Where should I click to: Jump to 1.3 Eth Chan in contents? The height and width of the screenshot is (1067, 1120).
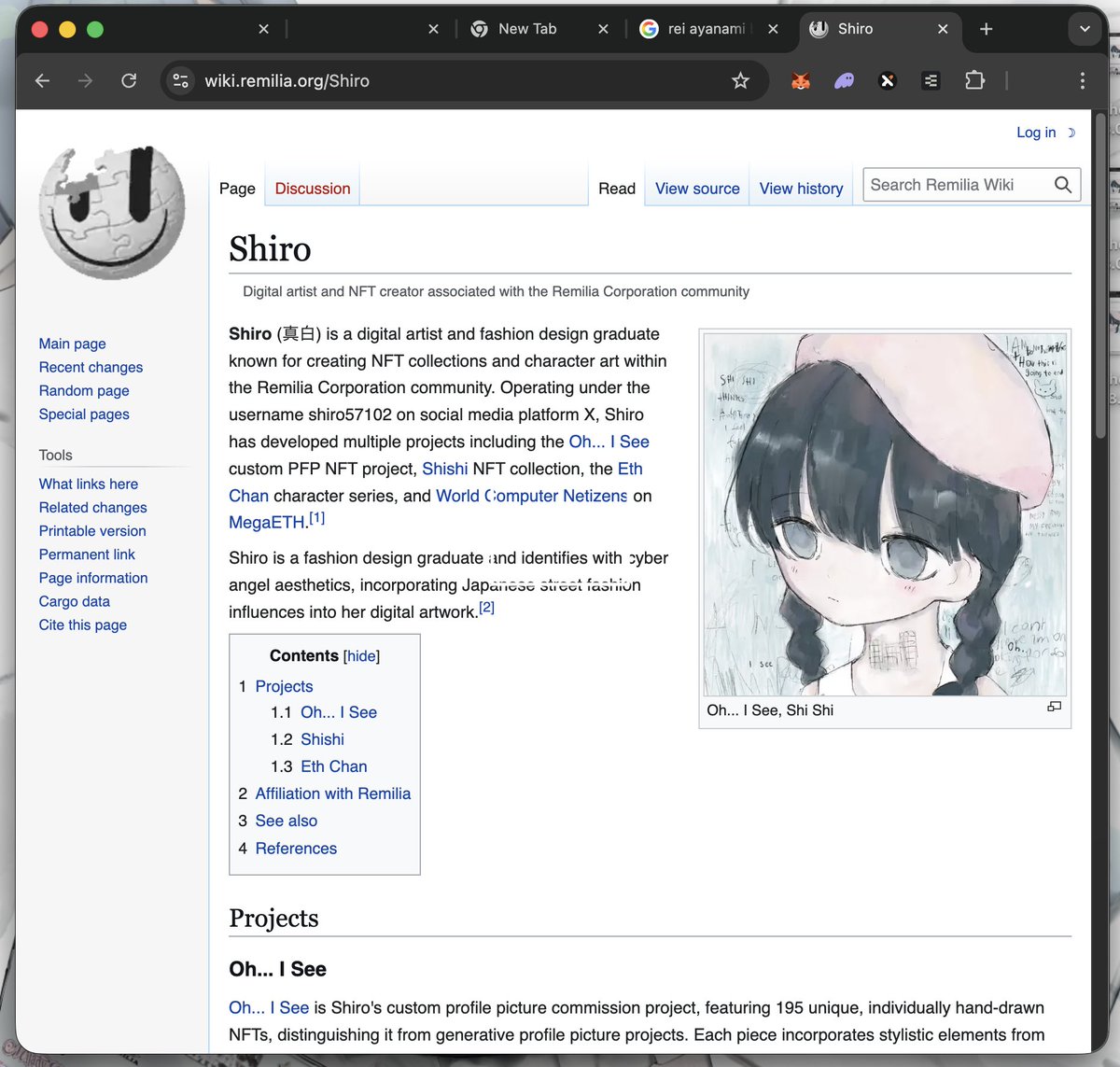[334, 766]
